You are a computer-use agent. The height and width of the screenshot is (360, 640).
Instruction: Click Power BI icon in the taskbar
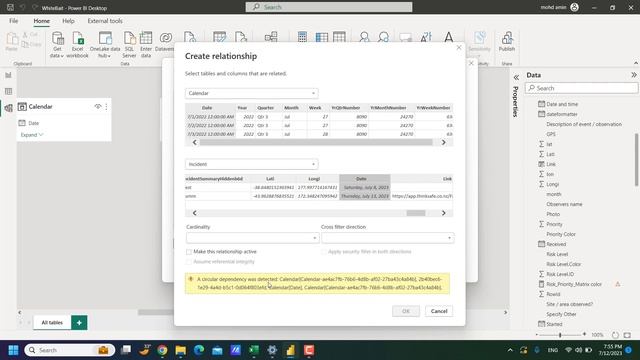290,350
